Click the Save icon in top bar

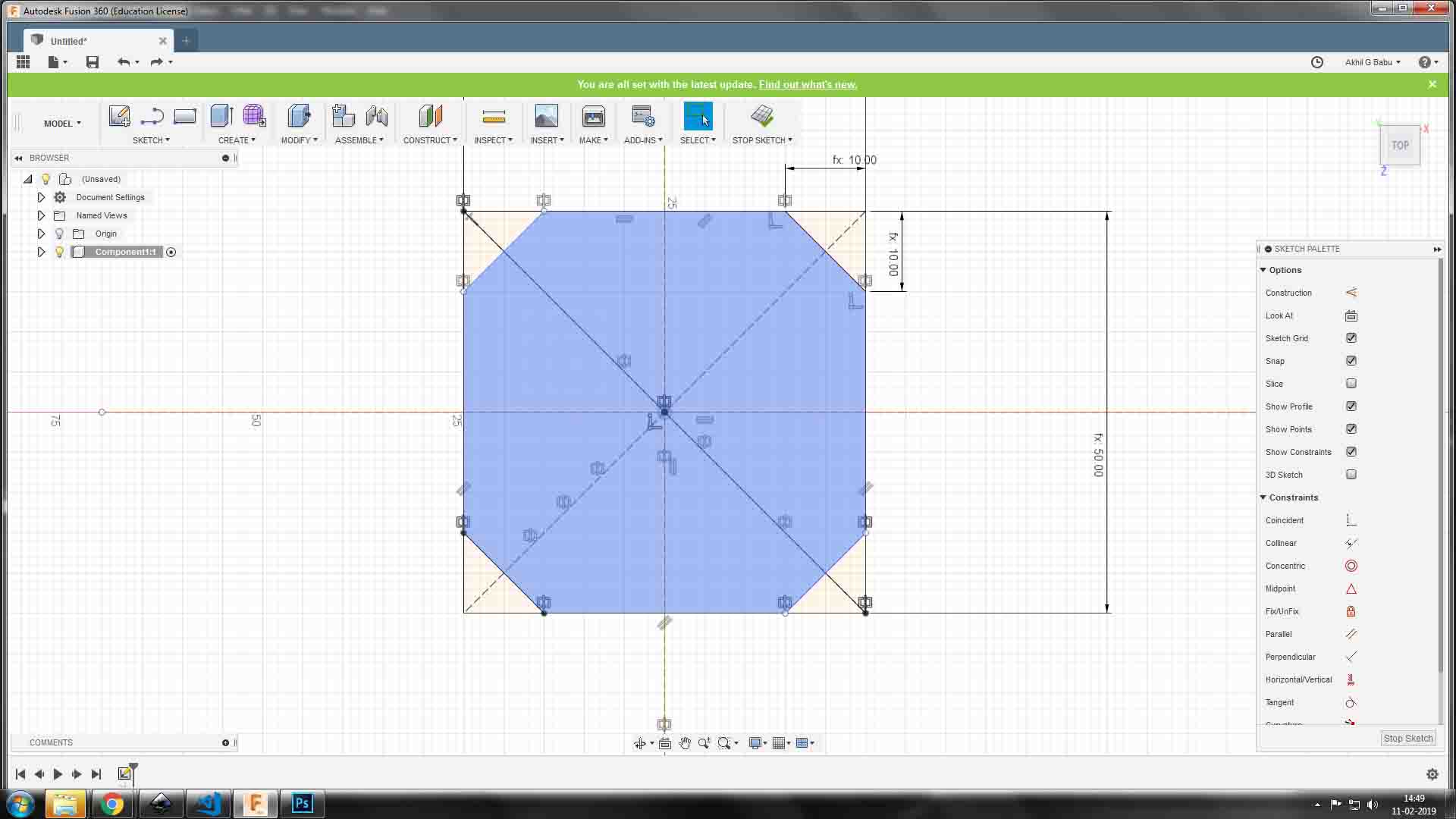click(x=93, y=62)
